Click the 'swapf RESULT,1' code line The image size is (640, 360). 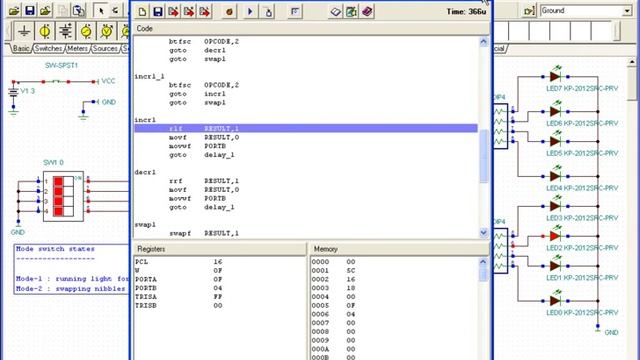pyautogui.click(x=204, y=233)
